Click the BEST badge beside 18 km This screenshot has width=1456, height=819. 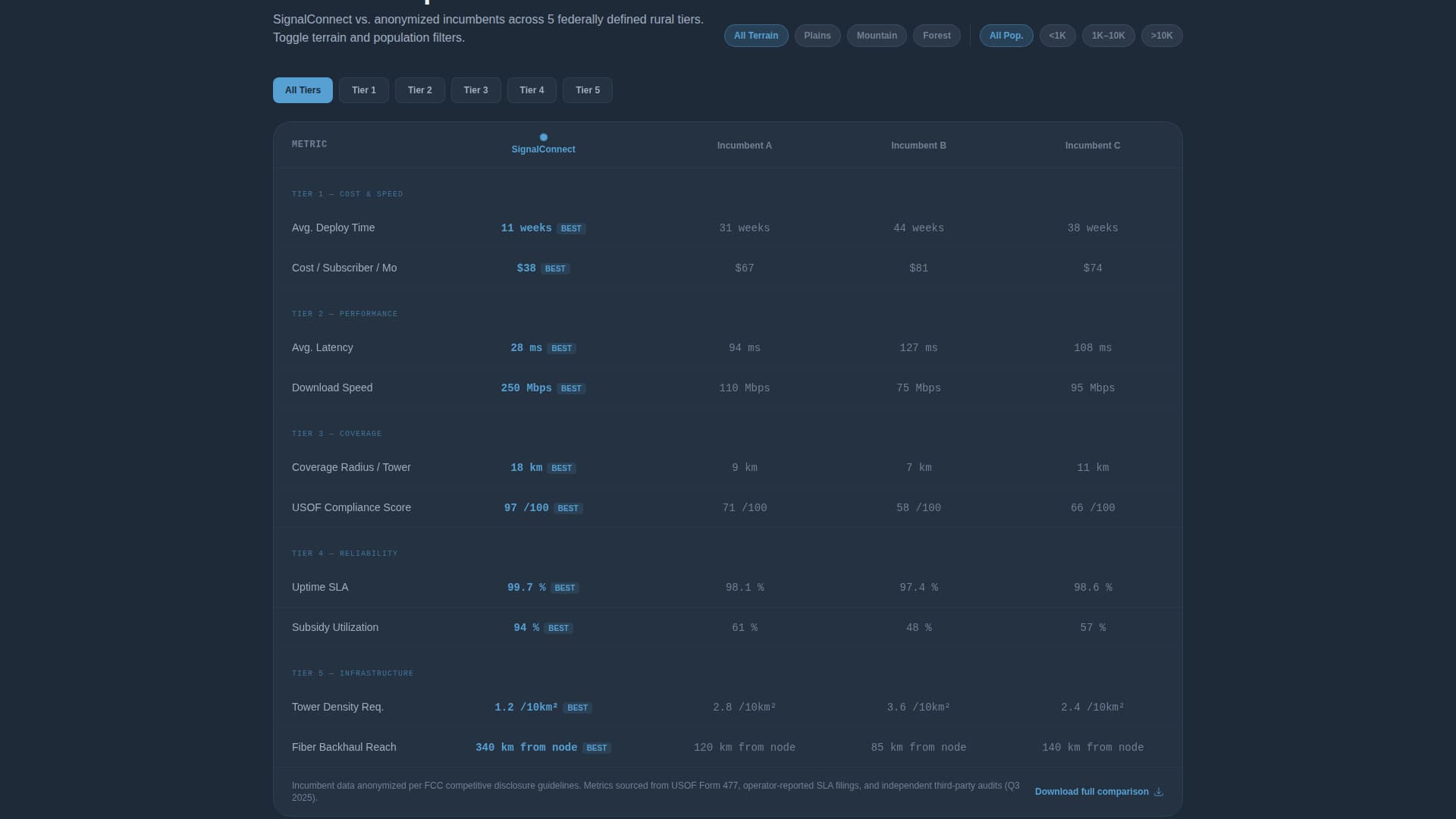[x=562, y=468]
